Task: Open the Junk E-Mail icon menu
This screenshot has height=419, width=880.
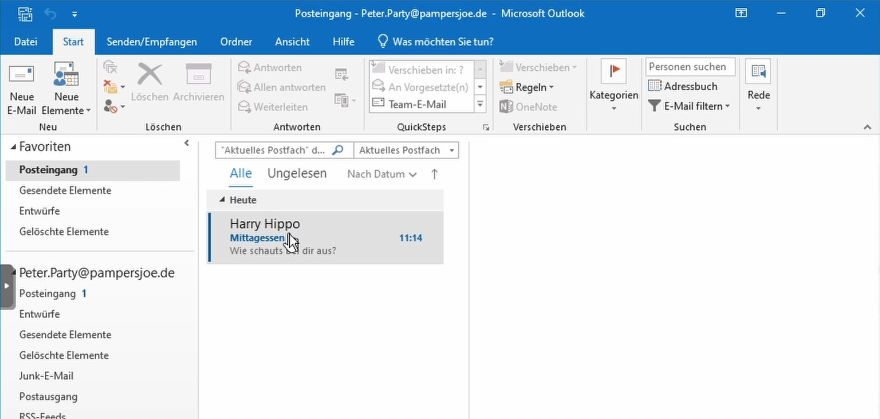Action: pos(113,105)
